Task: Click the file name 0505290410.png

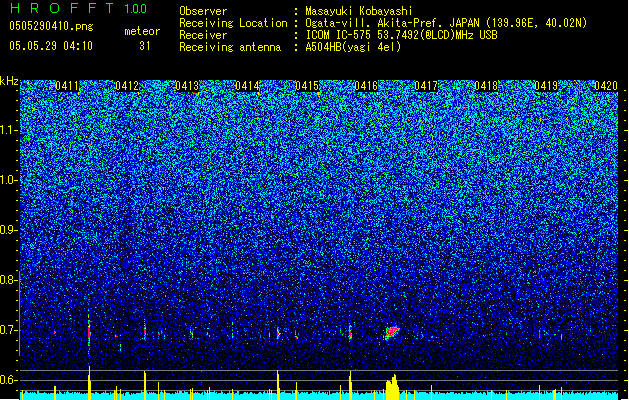Action: (51, 26)
